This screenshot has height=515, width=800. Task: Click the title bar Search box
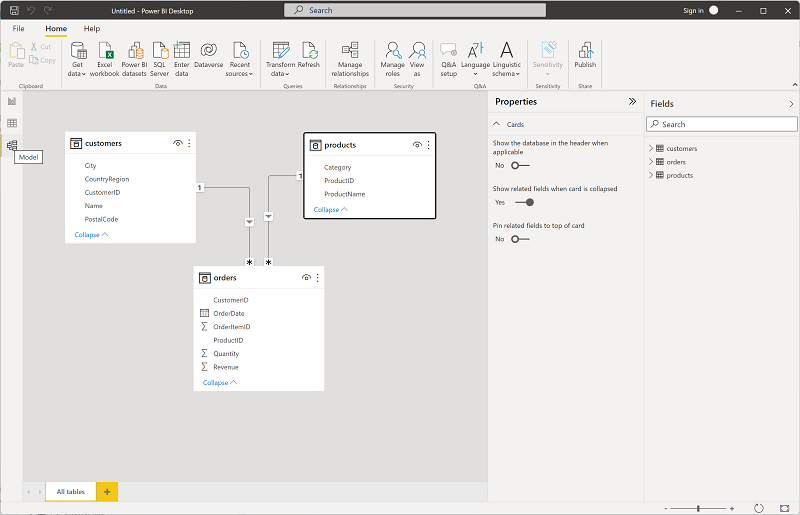coord(415,10)
